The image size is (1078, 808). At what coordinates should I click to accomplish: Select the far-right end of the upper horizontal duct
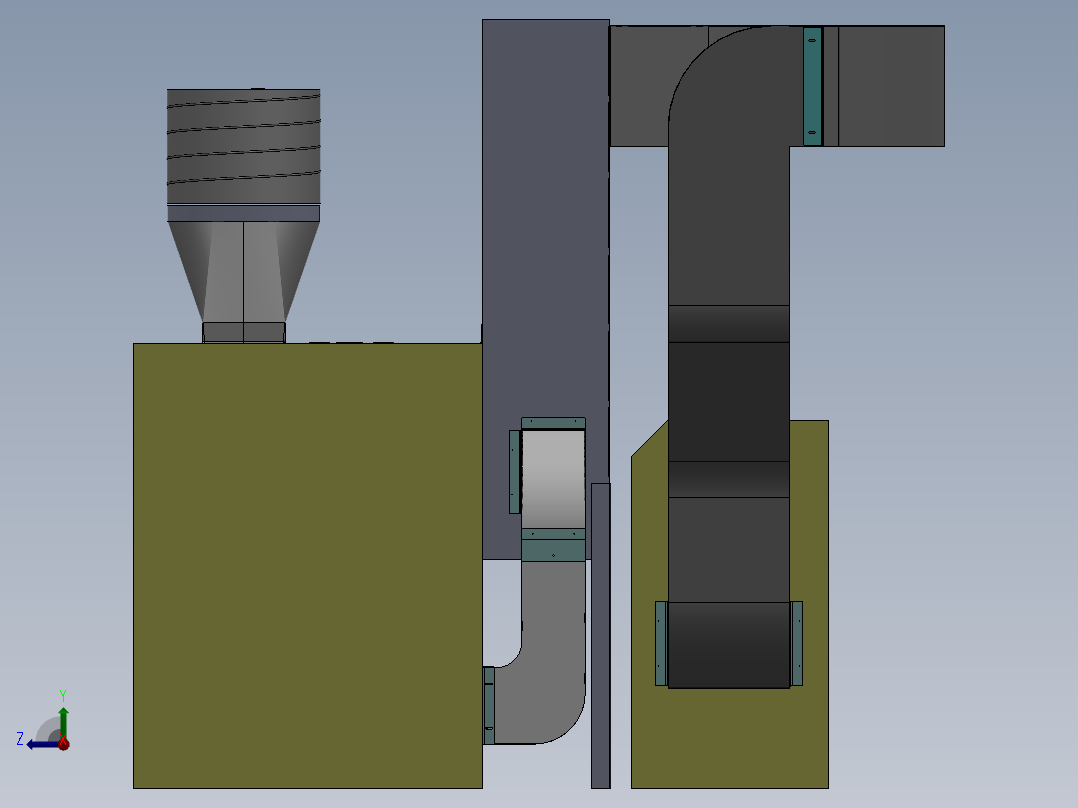891,86
